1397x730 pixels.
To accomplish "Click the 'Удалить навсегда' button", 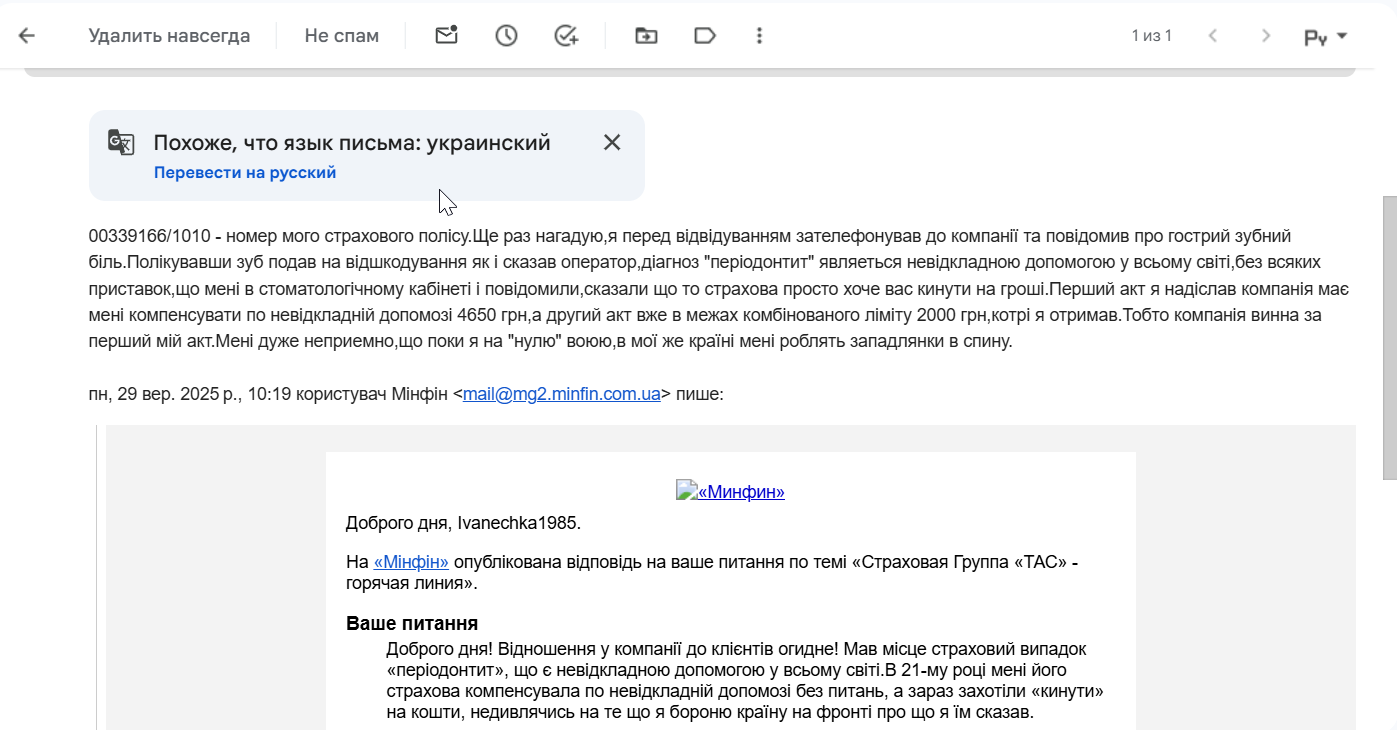I will coord(169,36).
